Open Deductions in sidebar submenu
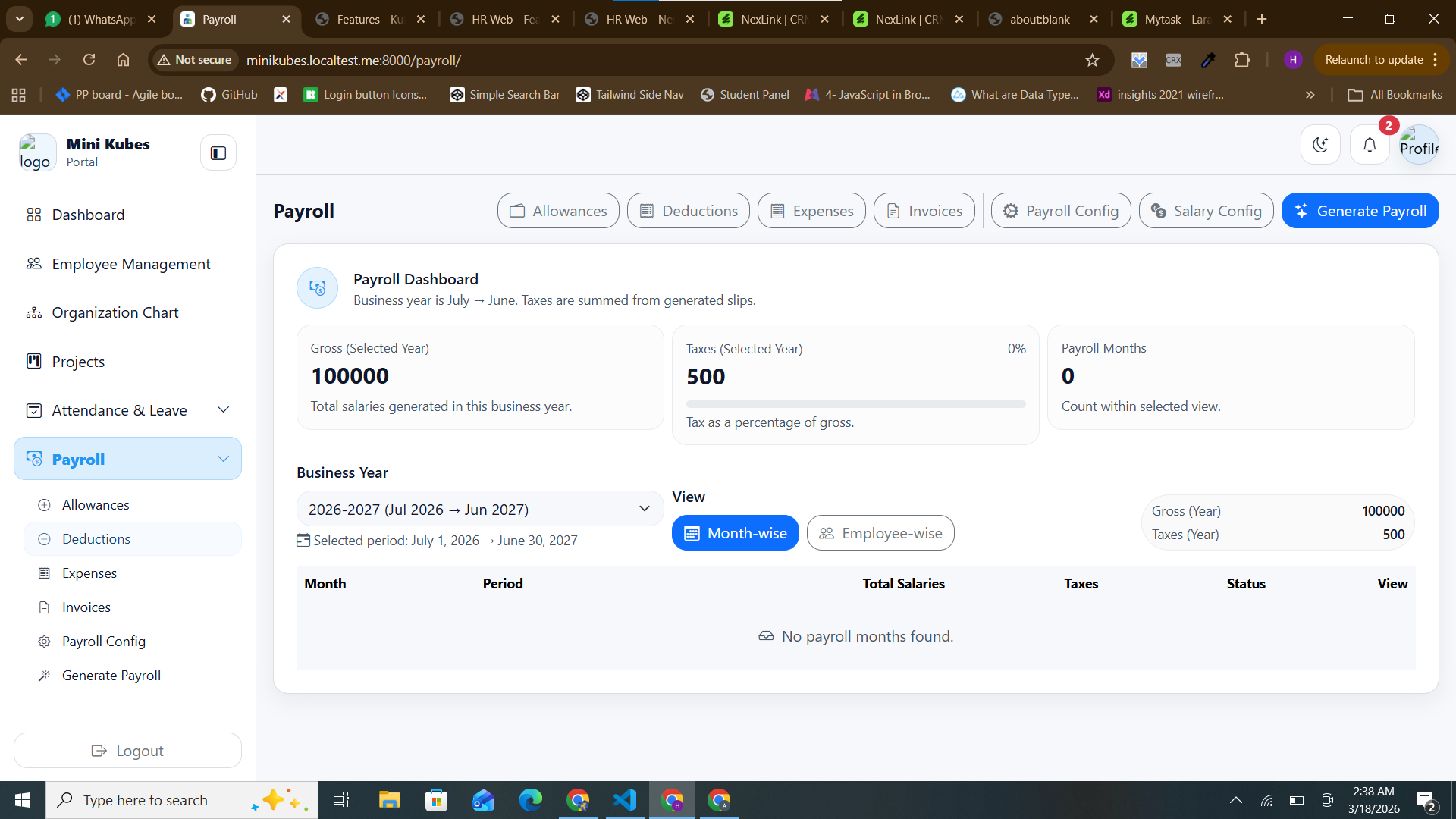This screenshot has width=1456, height=819. coord(96,539)
